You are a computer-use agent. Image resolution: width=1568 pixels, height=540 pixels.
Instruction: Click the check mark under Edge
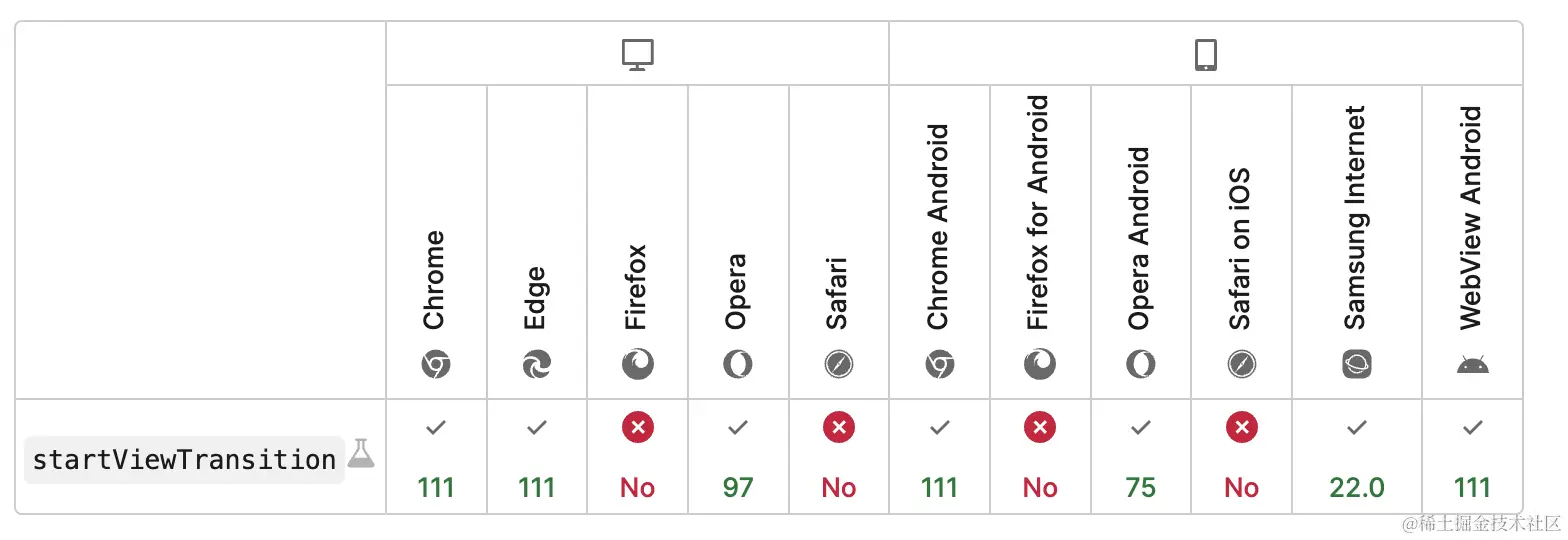coord(537,428)
